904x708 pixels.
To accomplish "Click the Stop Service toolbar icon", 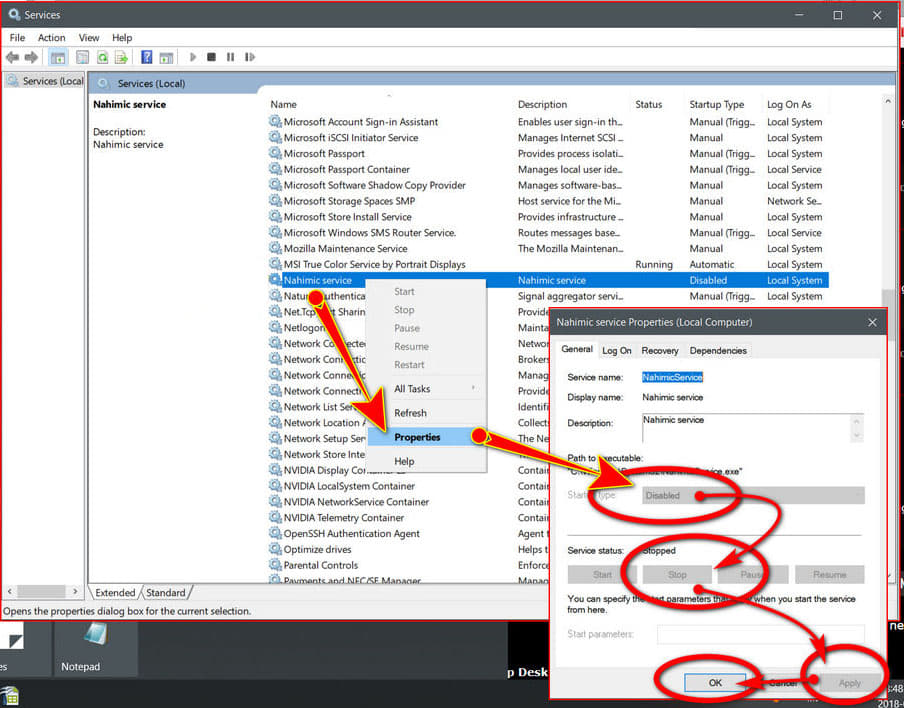I will pyautogui.click(x=211, y=57).
